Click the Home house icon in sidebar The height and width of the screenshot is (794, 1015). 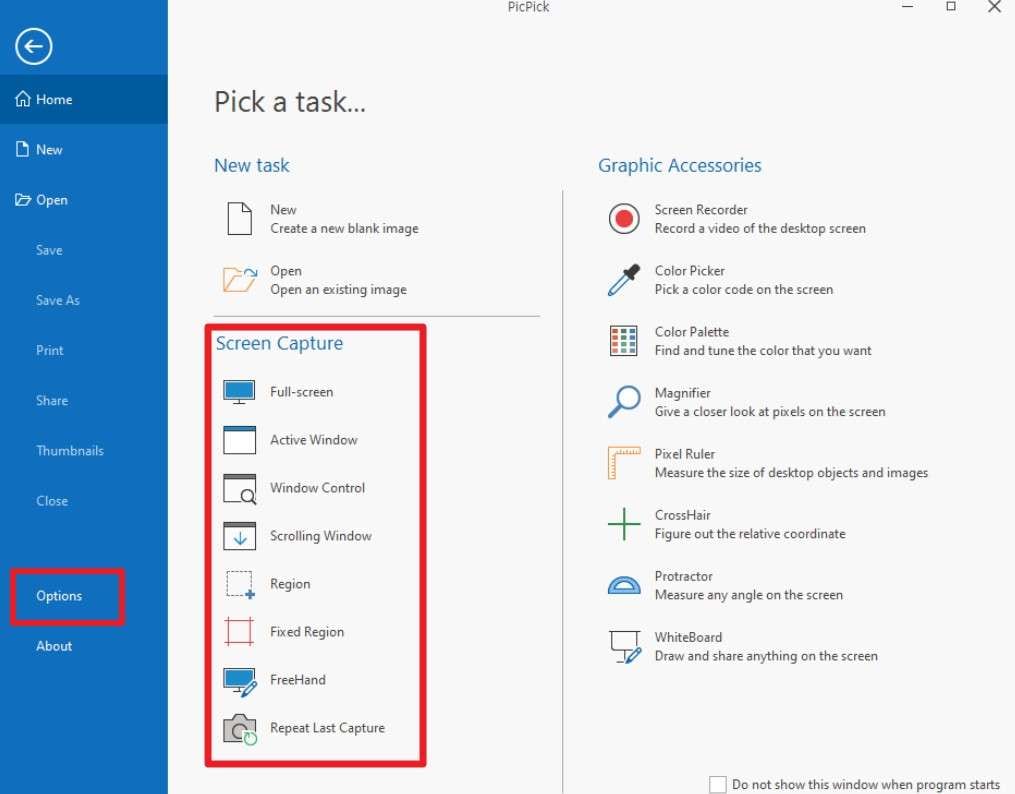pos(23,99)
